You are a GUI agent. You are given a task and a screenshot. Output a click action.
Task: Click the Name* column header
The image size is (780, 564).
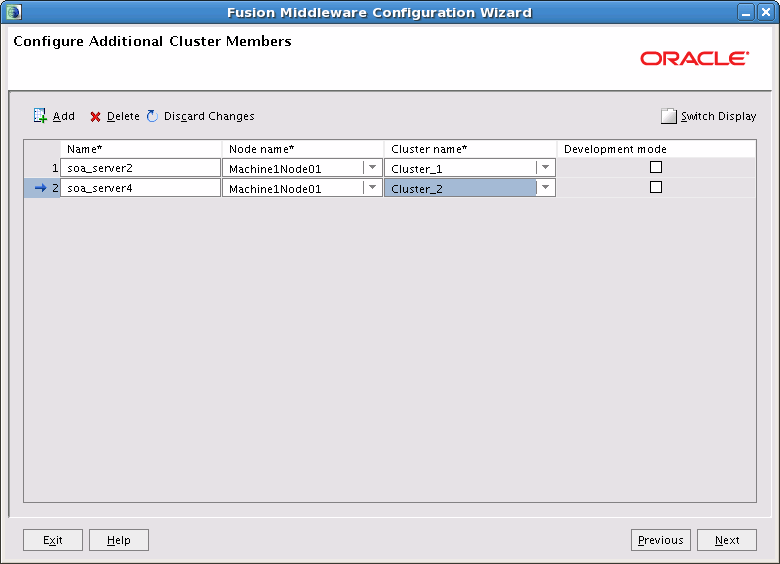tap(141, 149)
